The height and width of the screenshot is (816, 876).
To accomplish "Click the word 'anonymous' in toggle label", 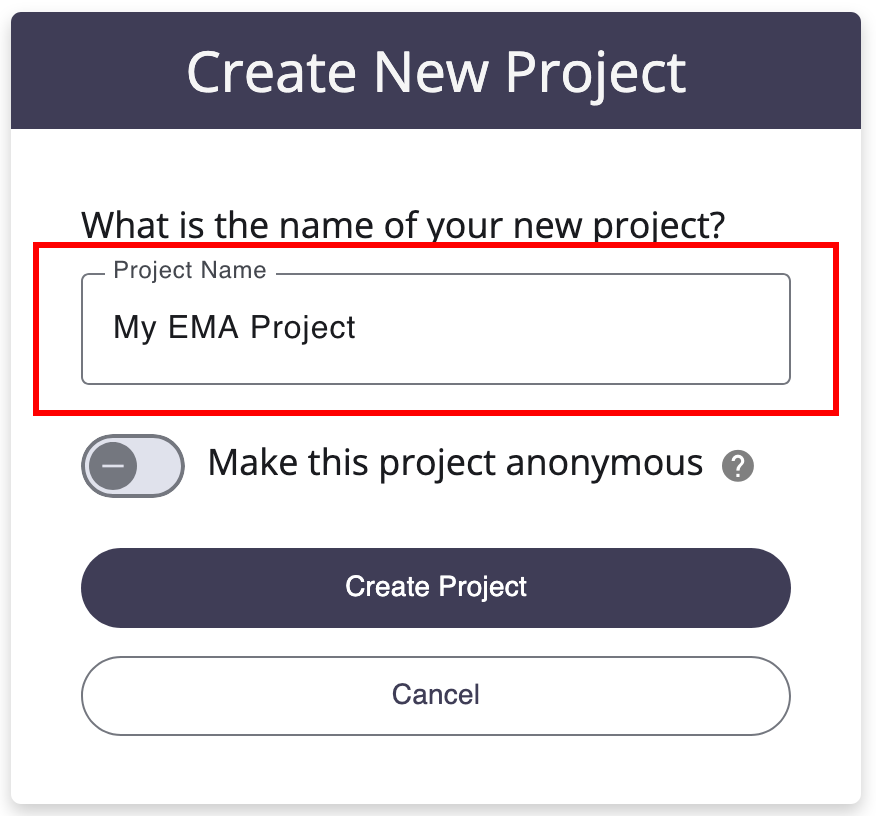I will [604, 465].
